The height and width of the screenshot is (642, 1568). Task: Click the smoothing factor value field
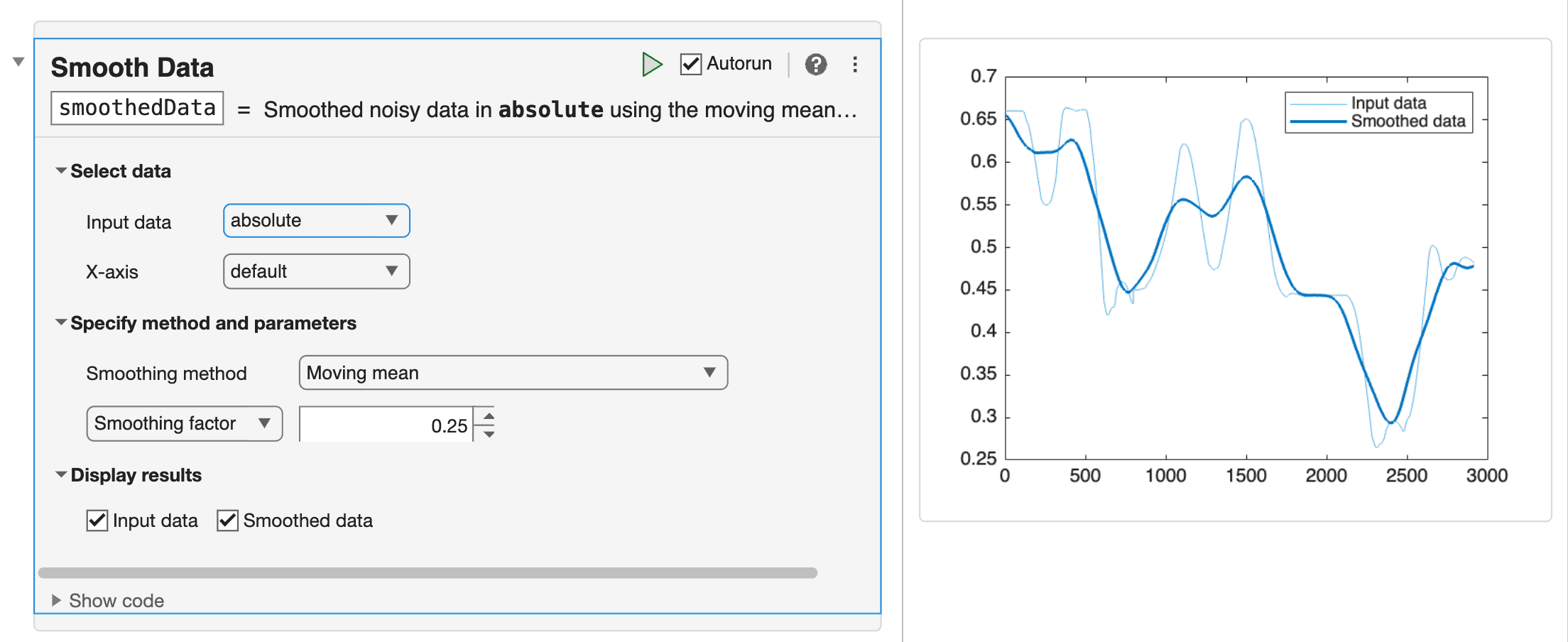click(x=386, y=425)
